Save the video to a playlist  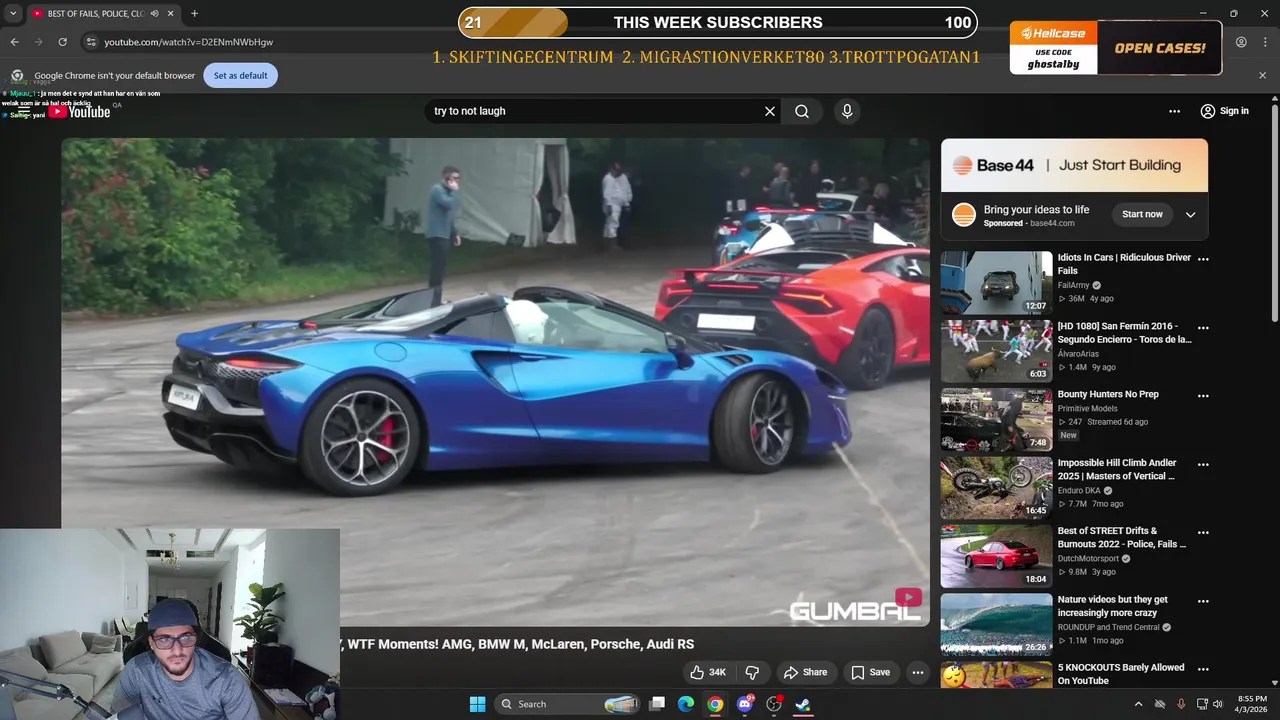pyautogui.click(x=870, y=672)
